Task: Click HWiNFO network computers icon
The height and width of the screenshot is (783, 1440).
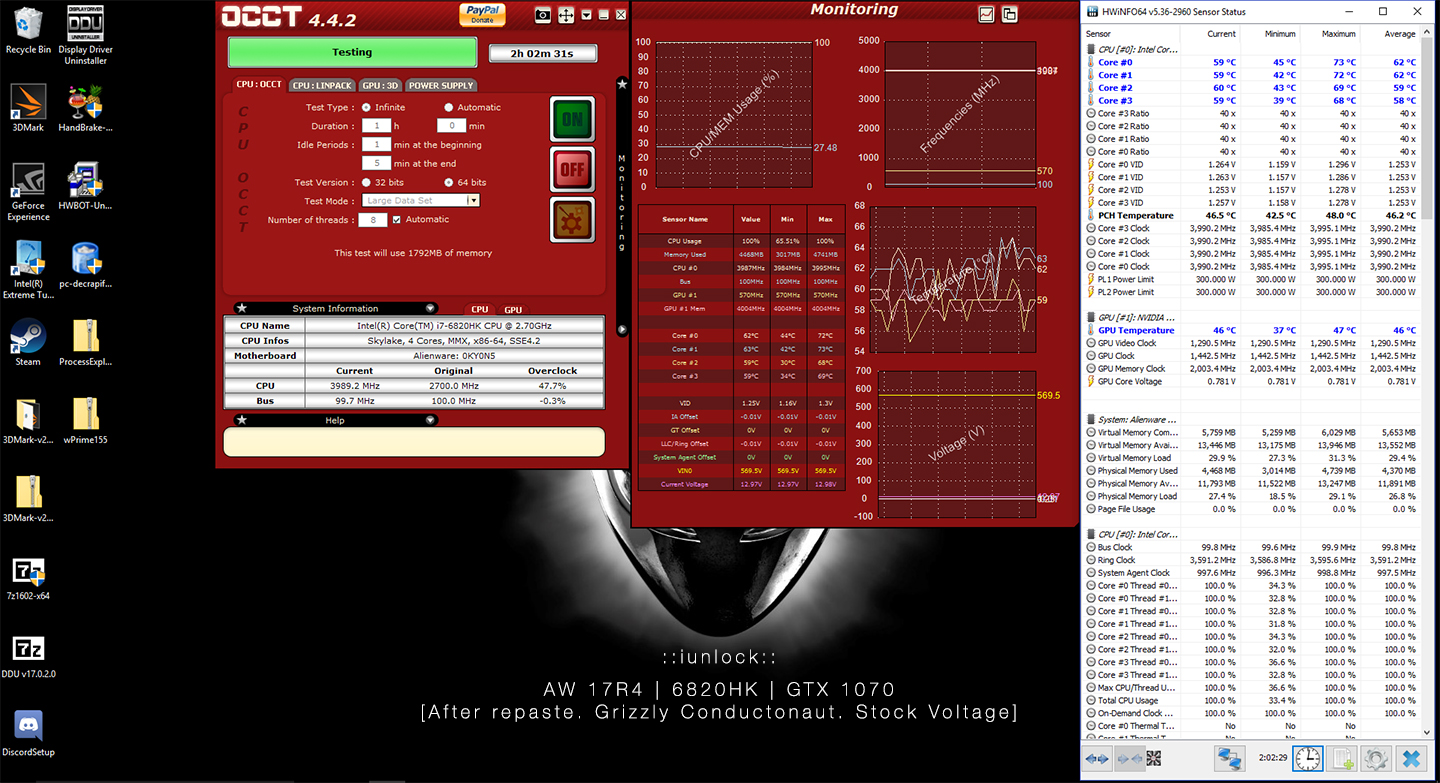Action: click(x=1229, y=759)
